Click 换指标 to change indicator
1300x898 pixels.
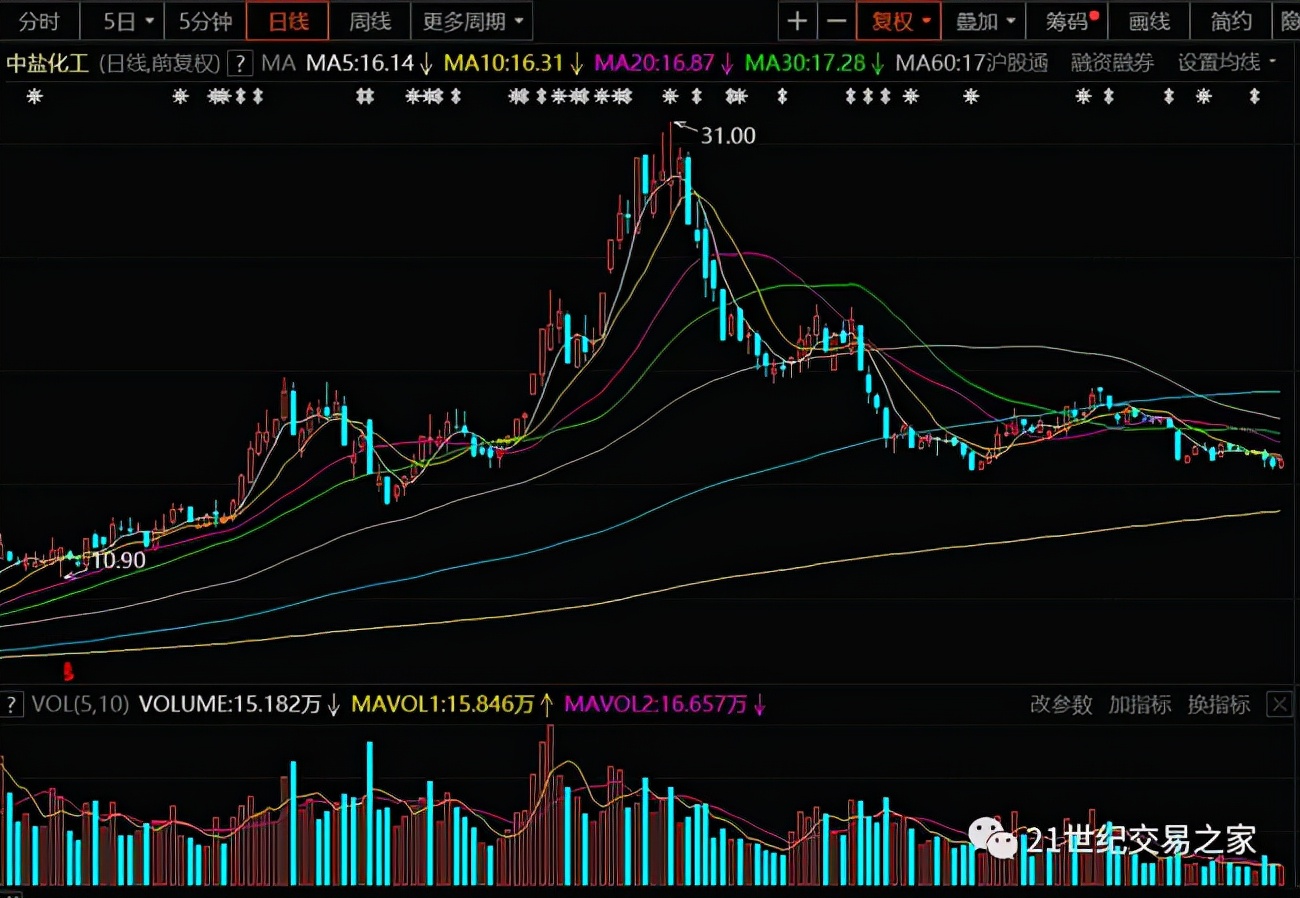pos(1218,704)
